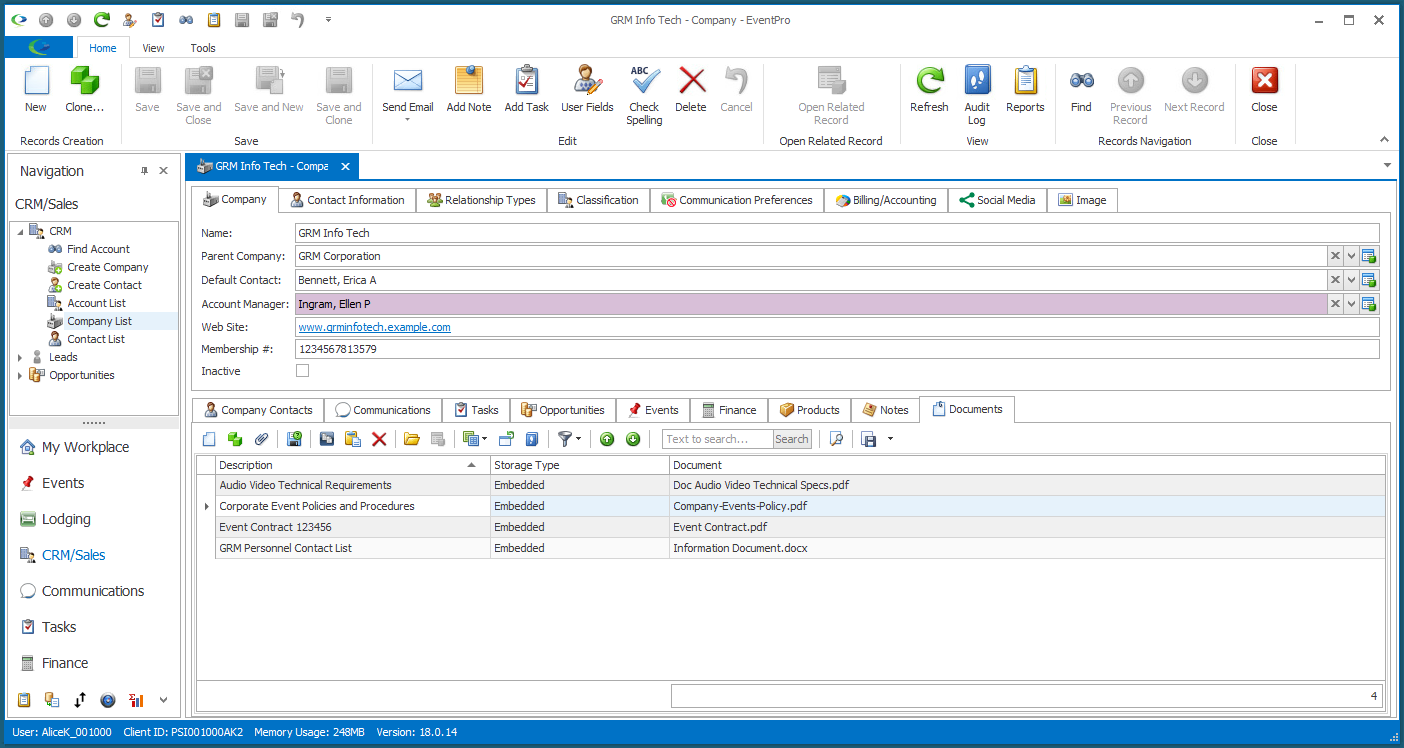Image resolution: width=1404 pixels, height=748 pixels.
Task: Click the Search button in Documents toolbar
Action: point(792,439)
